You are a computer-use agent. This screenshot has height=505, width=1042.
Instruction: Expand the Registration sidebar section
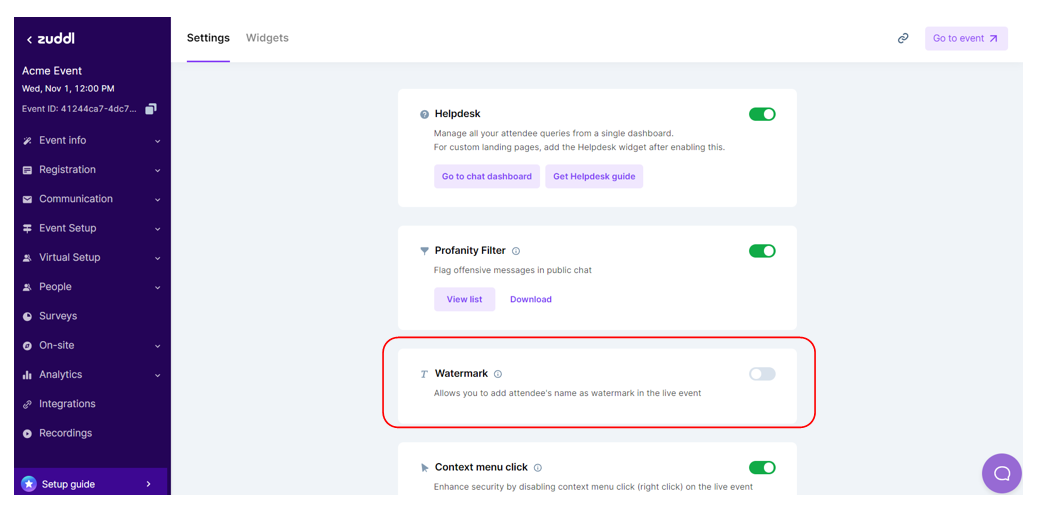90,170
